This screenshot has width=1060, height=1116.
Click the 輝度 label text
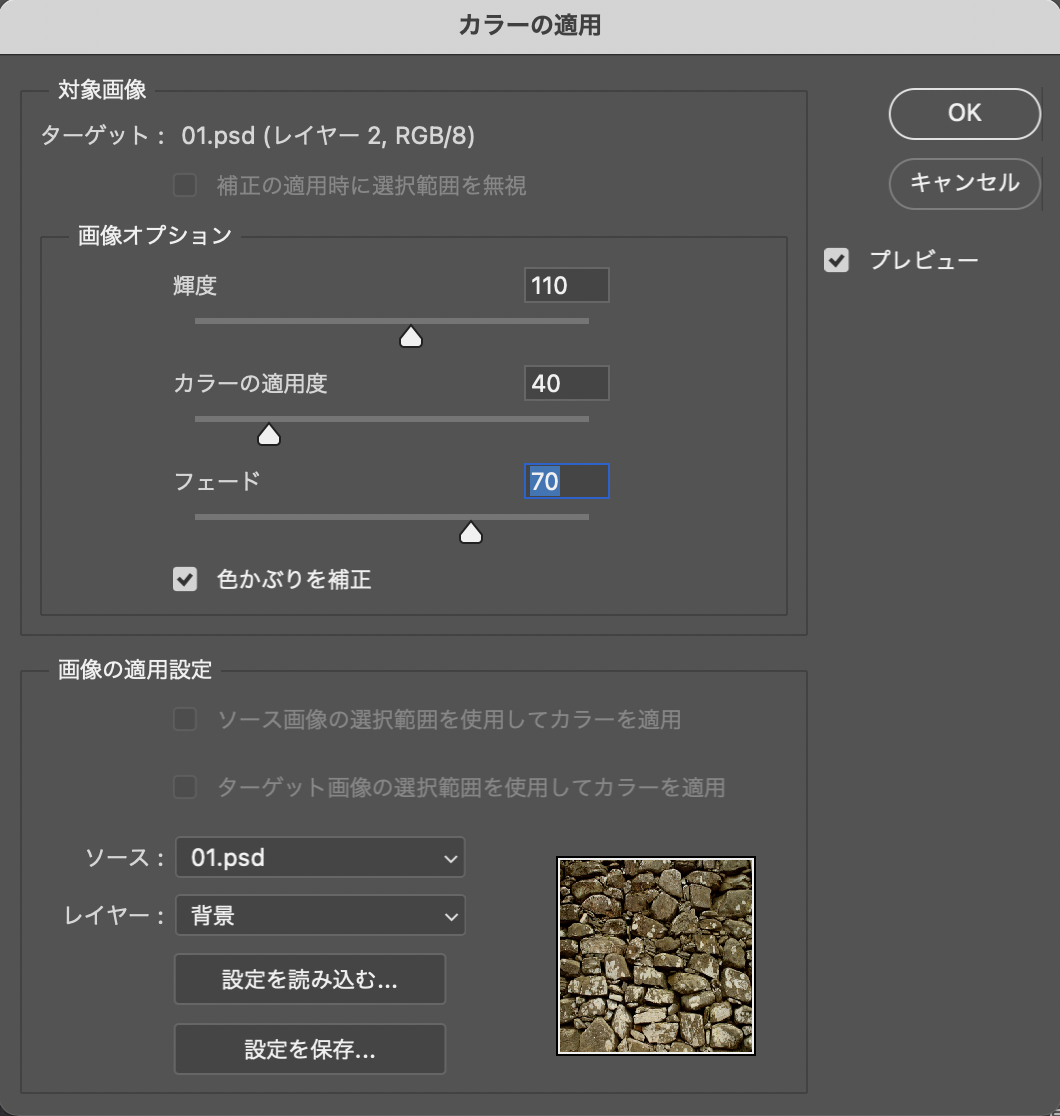(195, 286)
